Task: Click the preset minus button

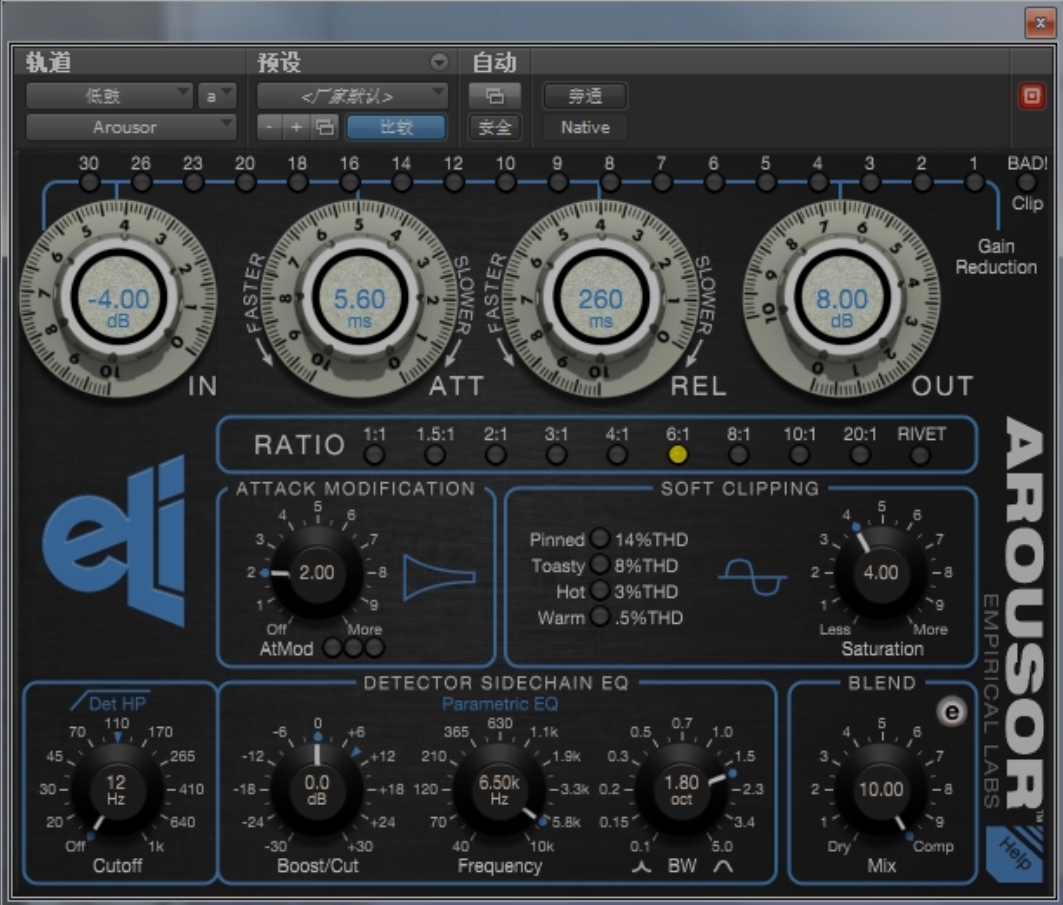Action: point(270,127)
